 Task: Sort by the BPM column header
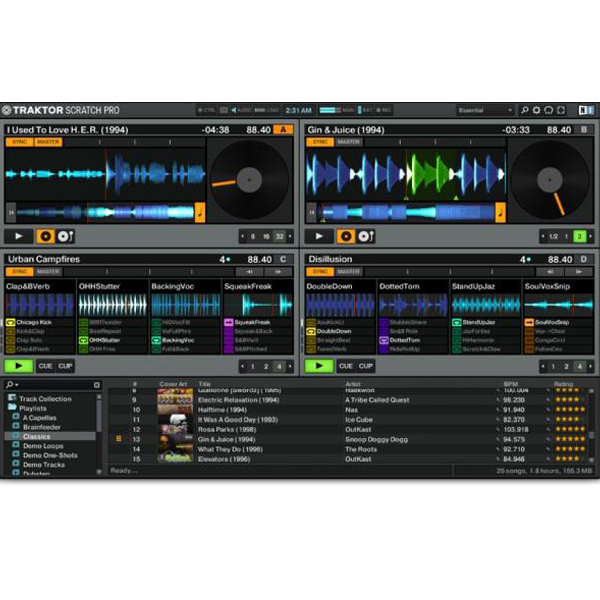[x=510, y=384]
